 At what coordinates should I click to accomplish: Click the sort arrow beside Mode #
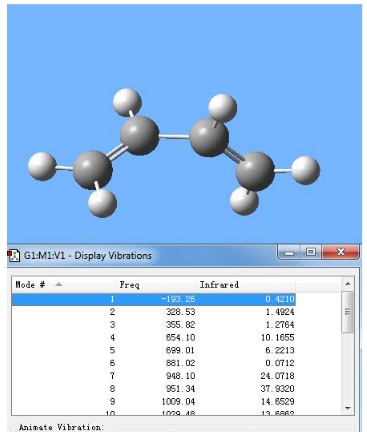tap(58, 284)
